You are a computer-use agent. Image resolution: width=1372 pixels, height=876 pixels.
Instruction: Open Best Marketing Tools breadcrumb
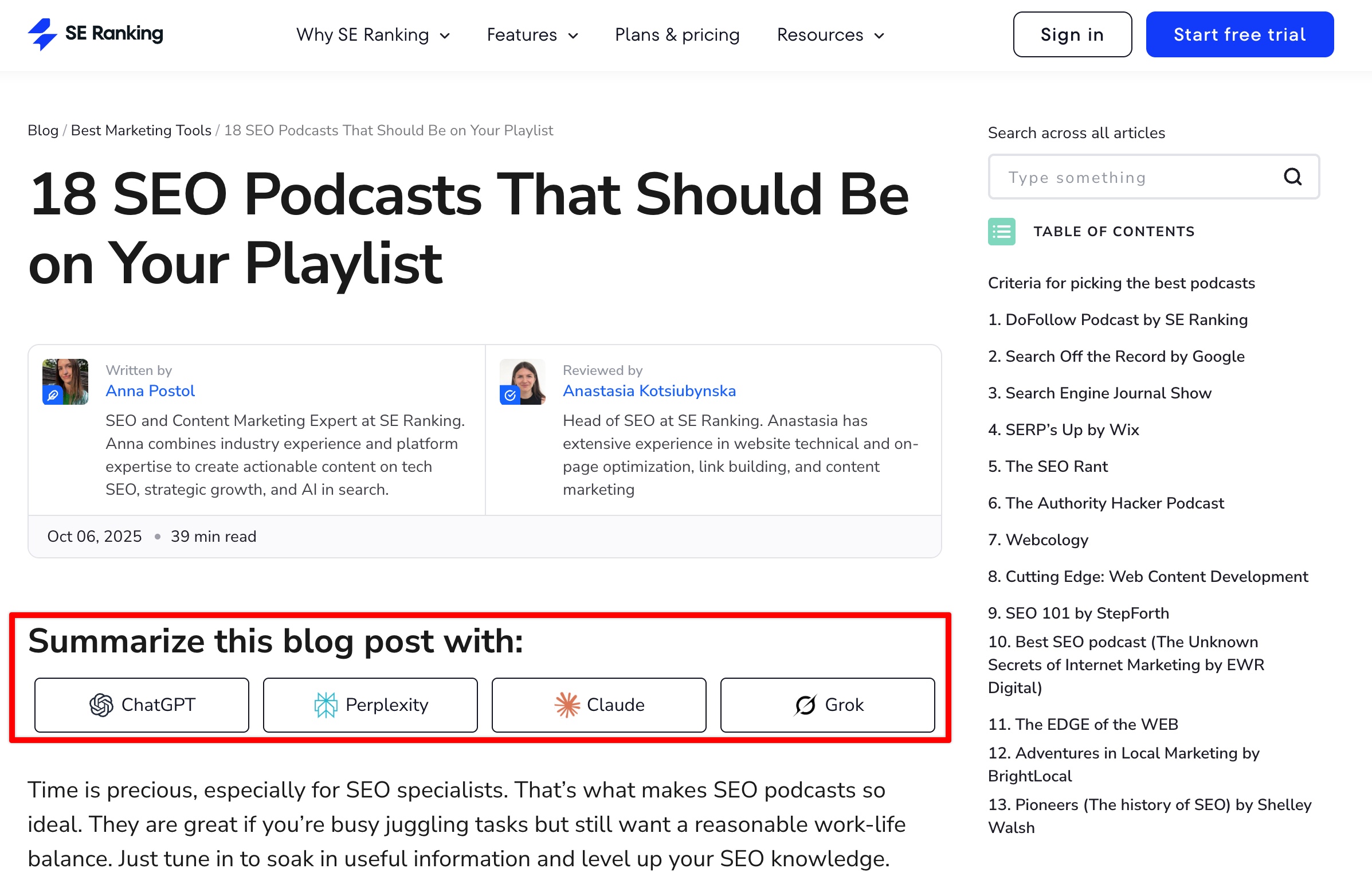tap(141, 130)
